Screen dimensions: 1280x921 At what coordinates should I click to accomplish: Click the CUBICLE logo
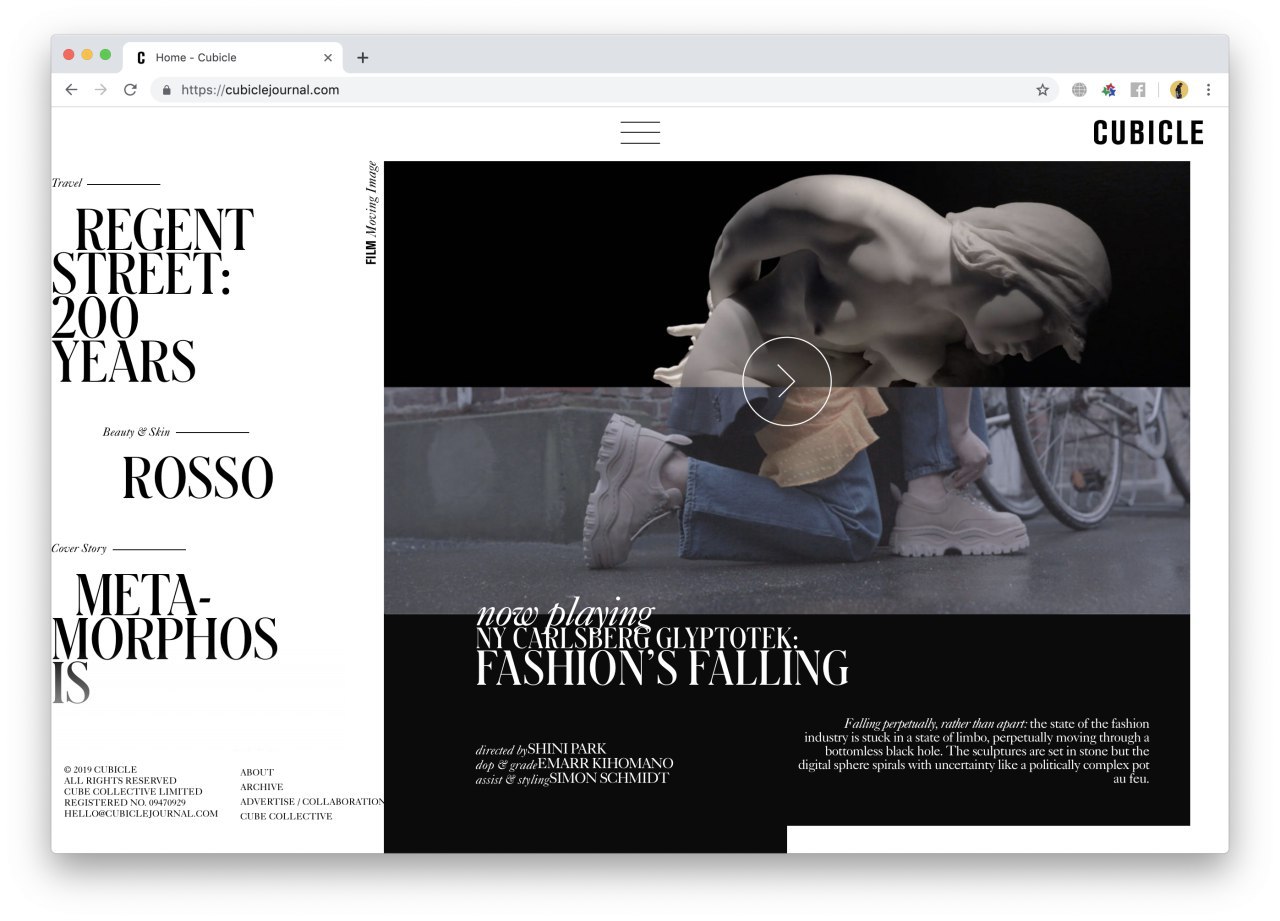click(1148, 133)
